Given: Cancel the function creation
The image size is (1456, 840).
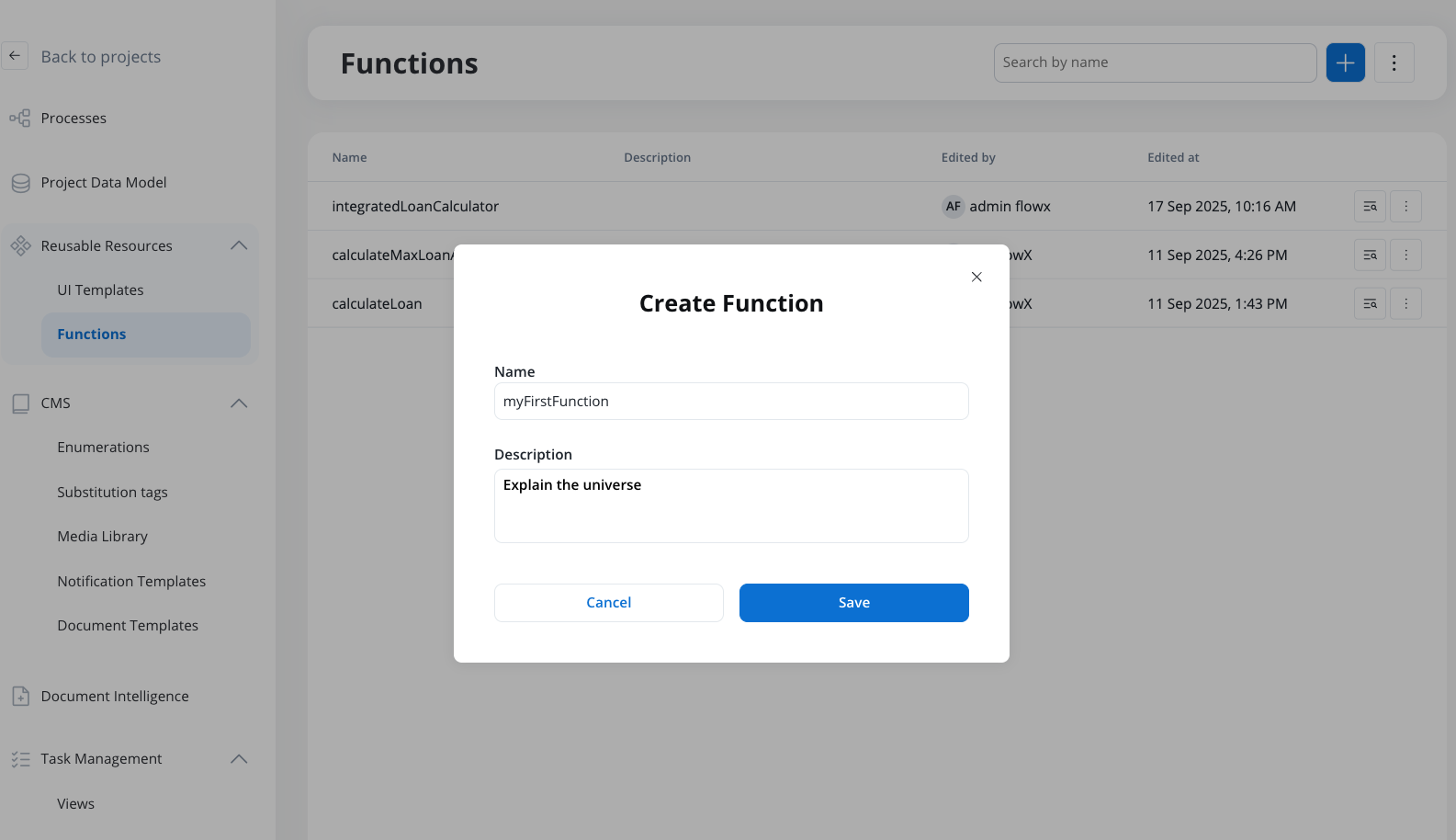Looking at the screenshot, I should click(x=608, y=603).
